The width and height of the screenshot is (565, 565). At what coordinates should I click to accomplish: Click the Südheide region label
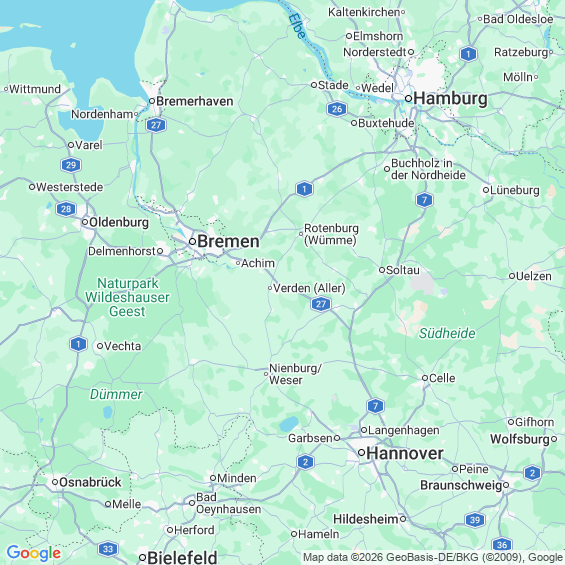point(447,333)
